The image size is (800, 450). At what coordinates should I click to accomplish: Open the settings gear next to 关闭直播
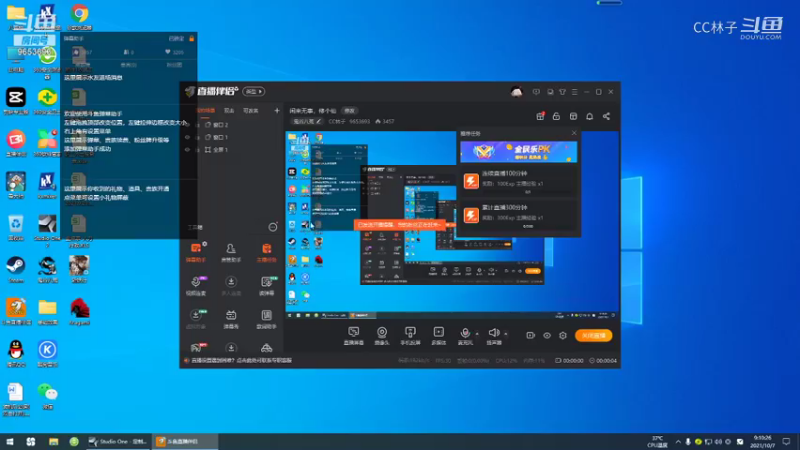click(563, 335)
